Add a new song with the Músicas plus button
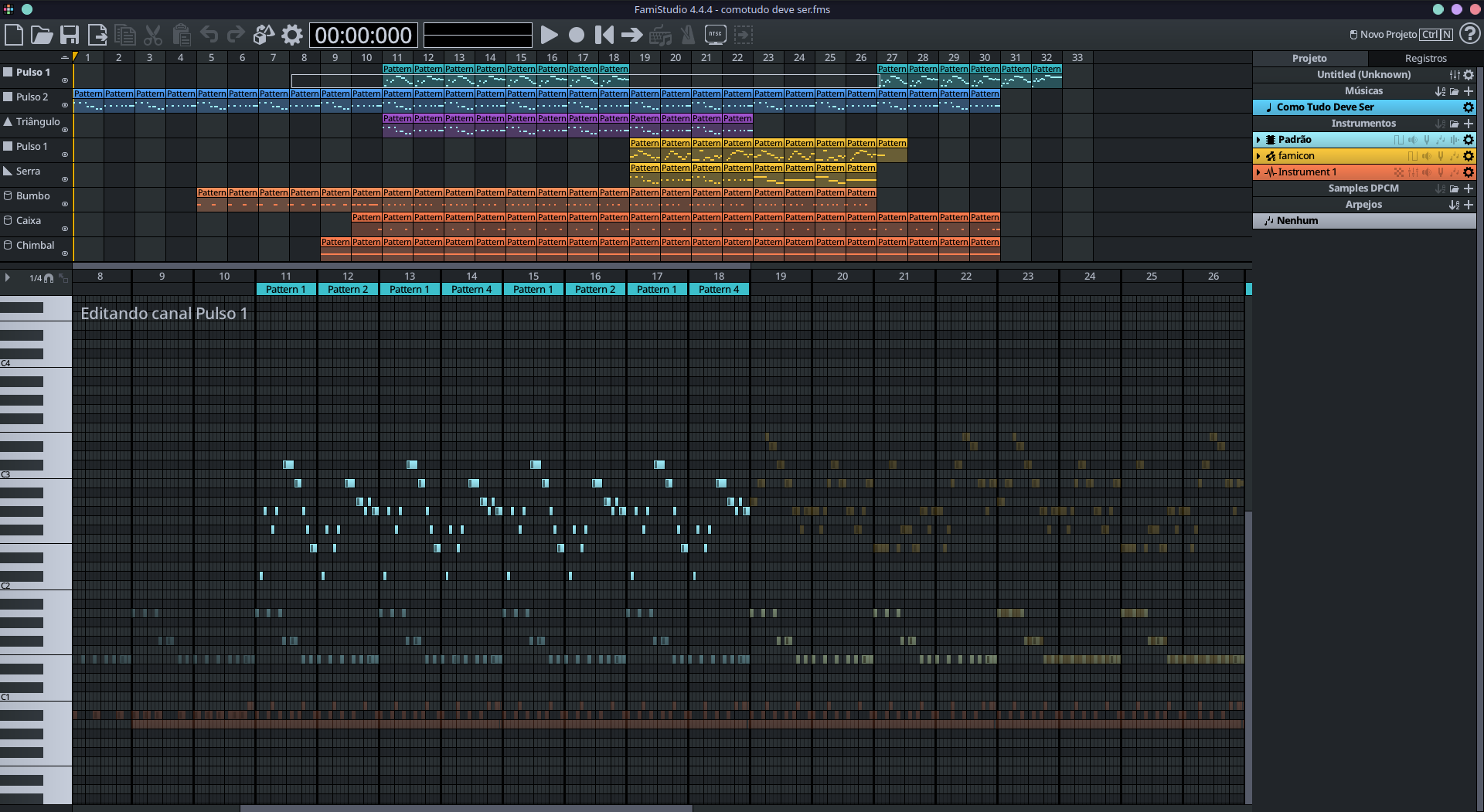Viewport: 1484px width, 812px height. tap(1469, 91)
